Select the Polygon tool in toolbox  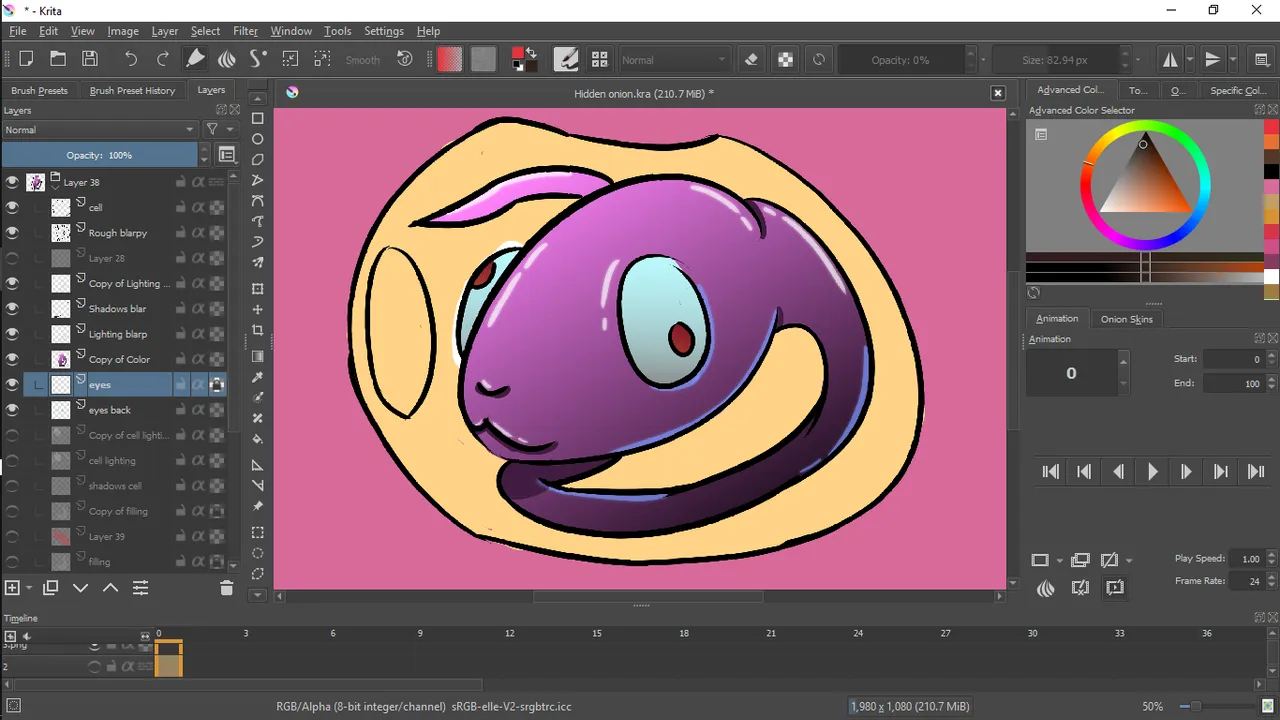point(257,160)
